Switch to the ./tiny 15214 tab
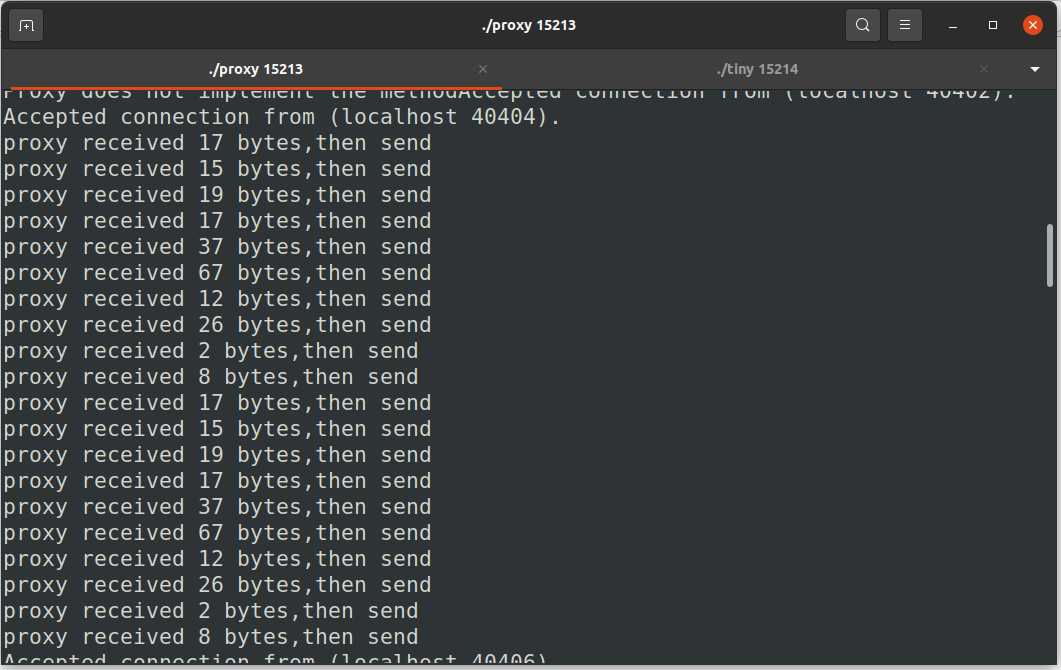This screenshot has width=1061, height=670. click(x=756, y=69)
